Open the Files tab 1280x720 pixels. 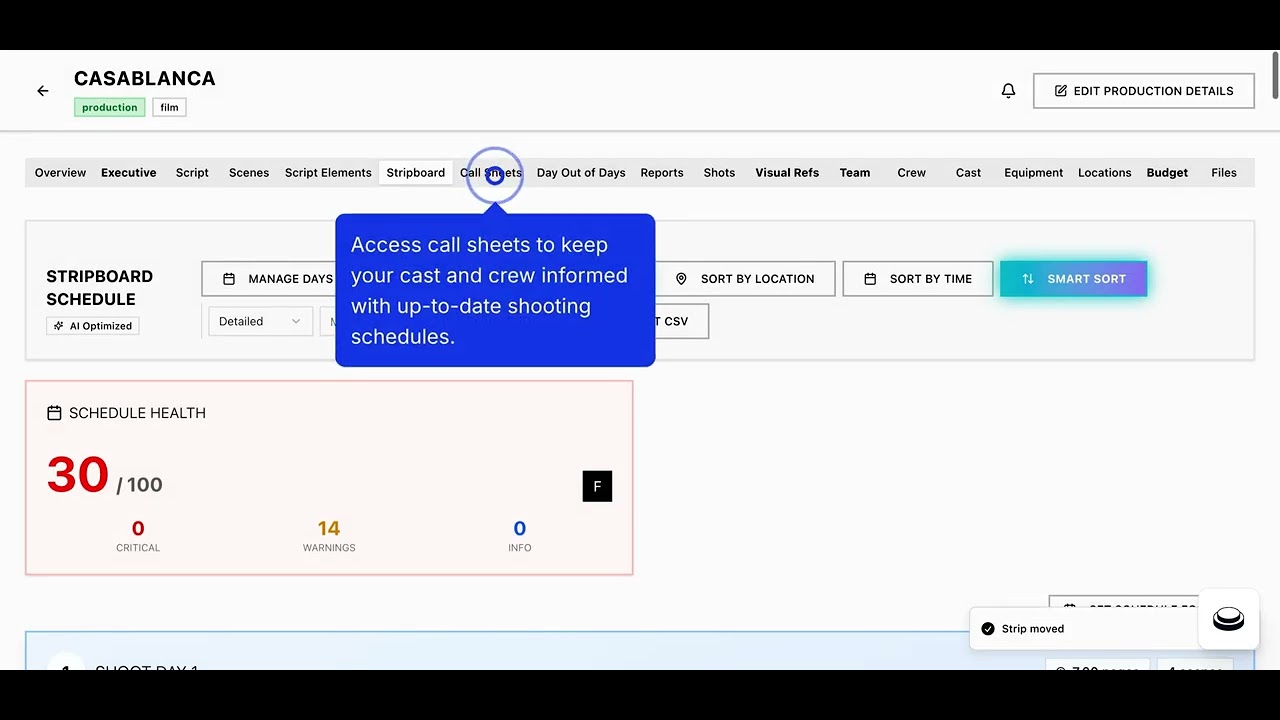(x=1224, y=173)
